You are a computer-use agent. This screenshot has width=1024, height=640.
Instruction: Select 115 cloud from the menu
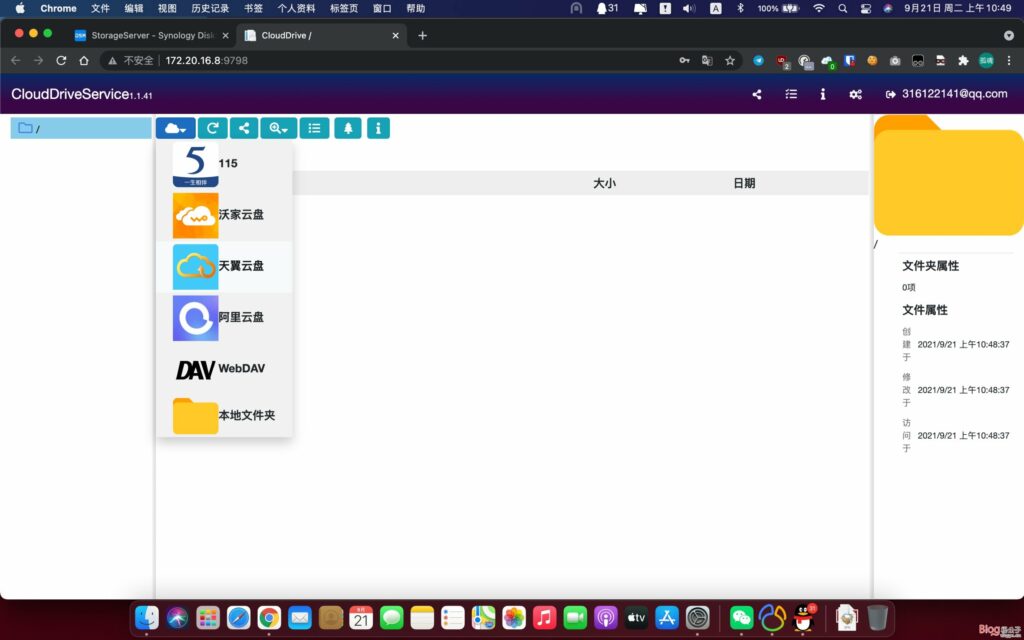(x=224, y=164)
